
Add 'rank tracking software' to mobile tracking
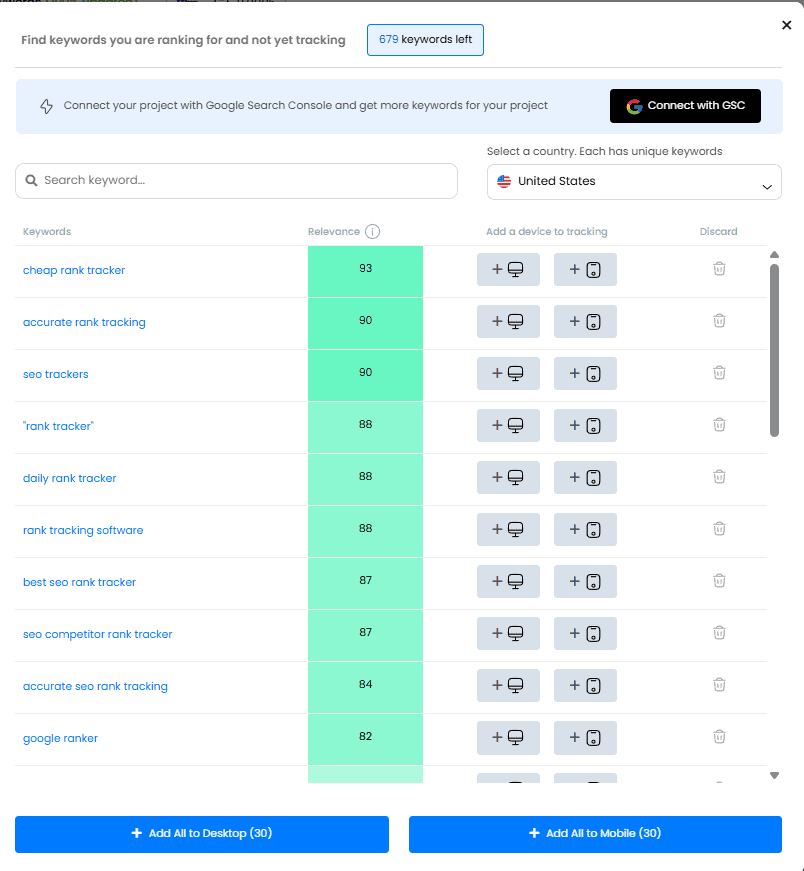tap(585, 529)
